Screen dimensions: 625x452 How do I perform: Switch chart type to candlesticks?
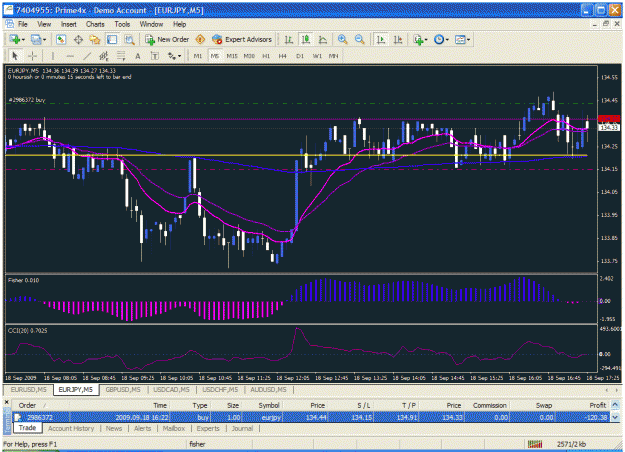[x=306, y=39]
